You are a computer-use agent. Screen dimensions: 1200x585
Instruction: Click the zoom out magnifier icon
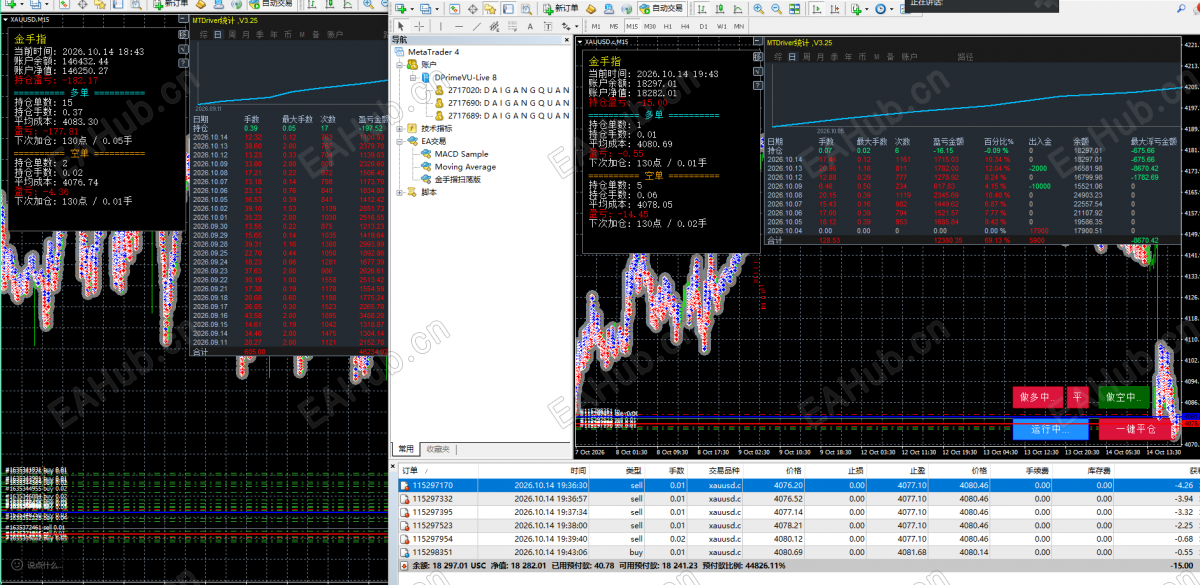pyautogui.click(x=776, y=8)
